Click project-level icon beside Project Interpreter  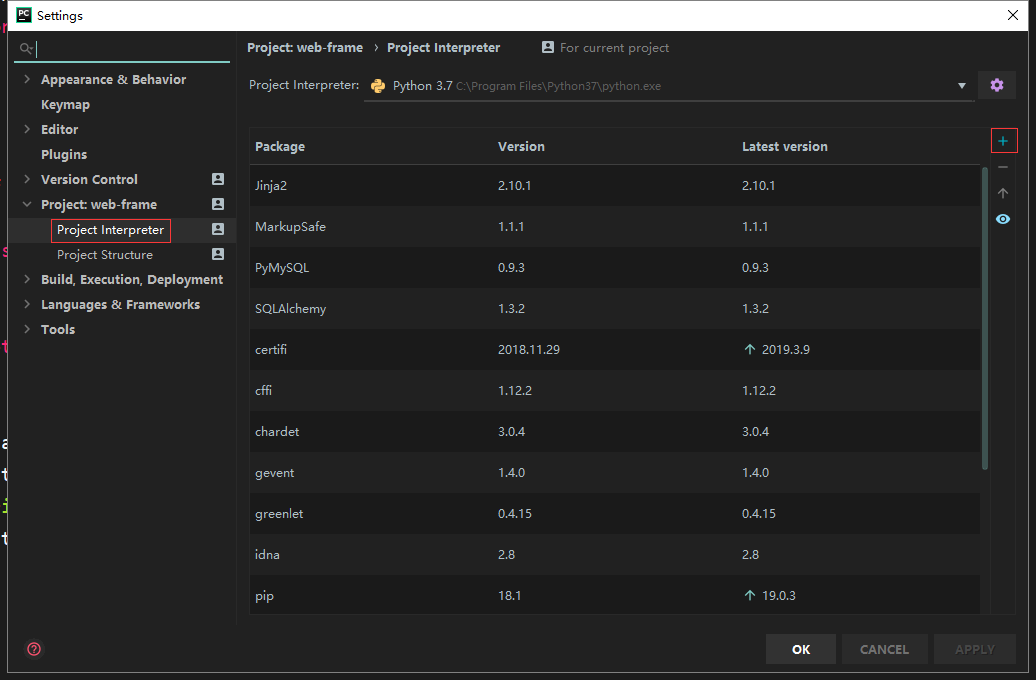pos(218,229)
